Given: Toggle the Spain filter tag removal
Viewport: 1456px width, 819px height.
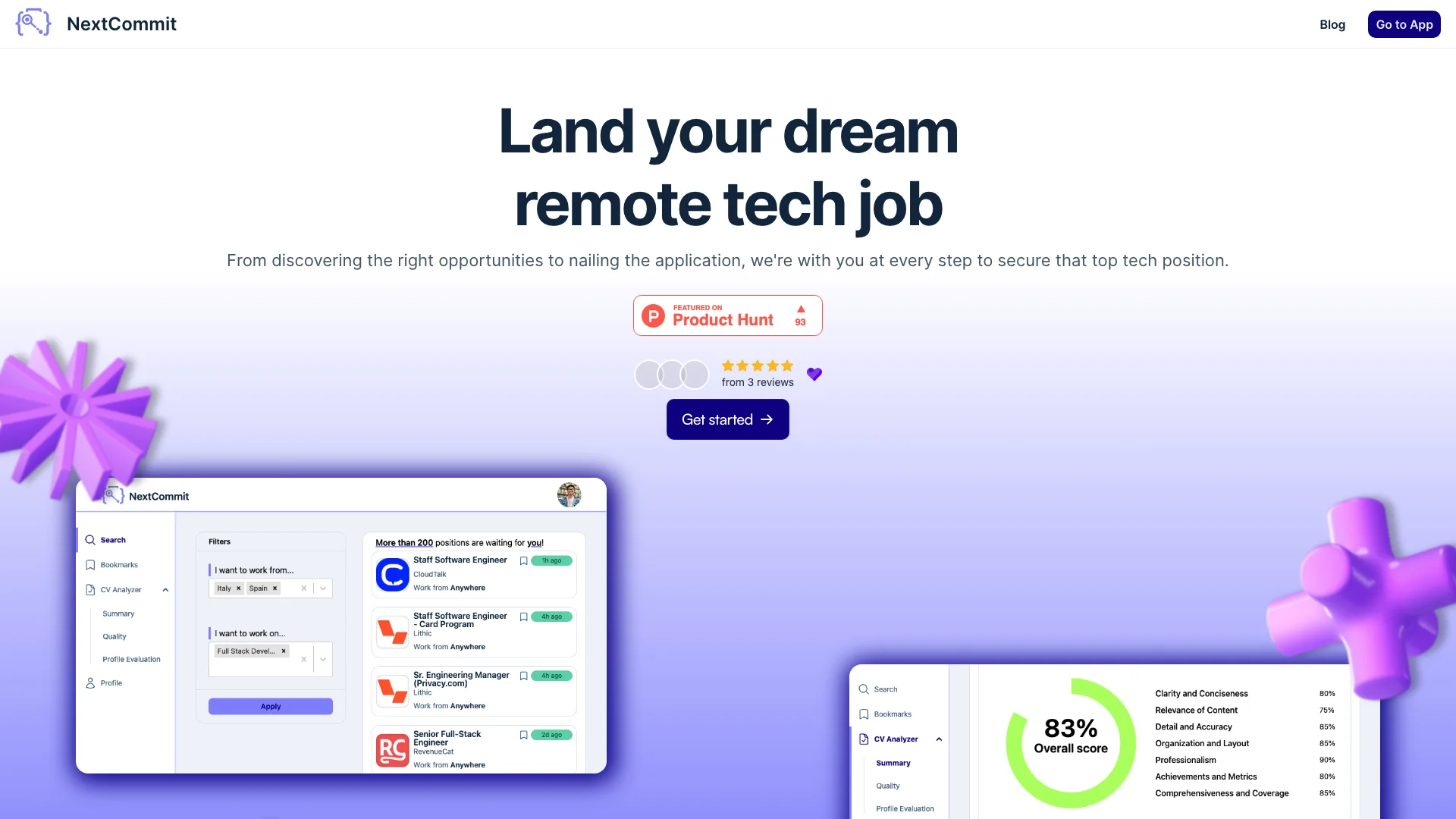Looking at the screenshot, I should (275, 588).
